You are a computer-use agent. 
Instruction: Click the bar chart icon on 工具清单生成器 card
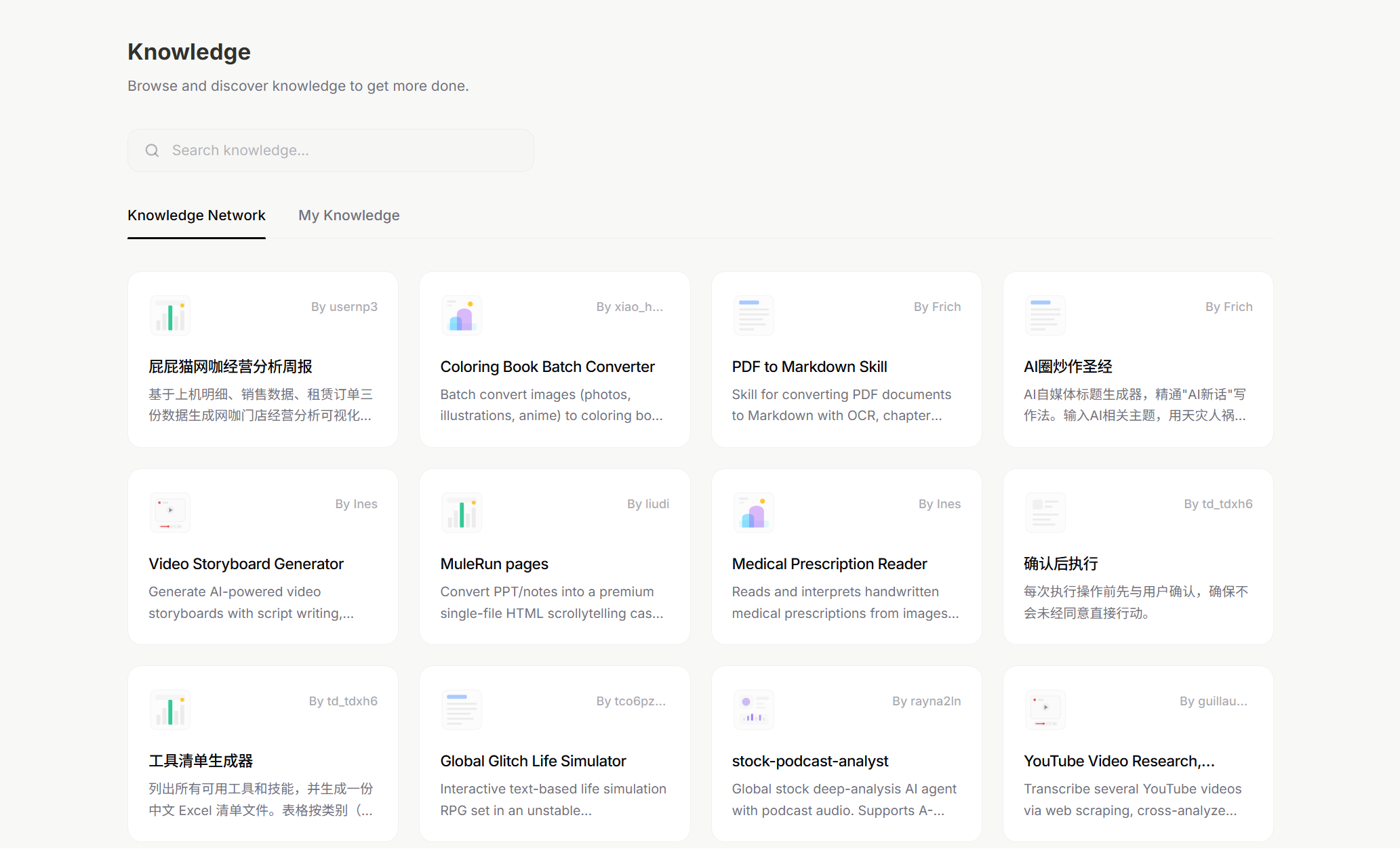tap(169, 709)
